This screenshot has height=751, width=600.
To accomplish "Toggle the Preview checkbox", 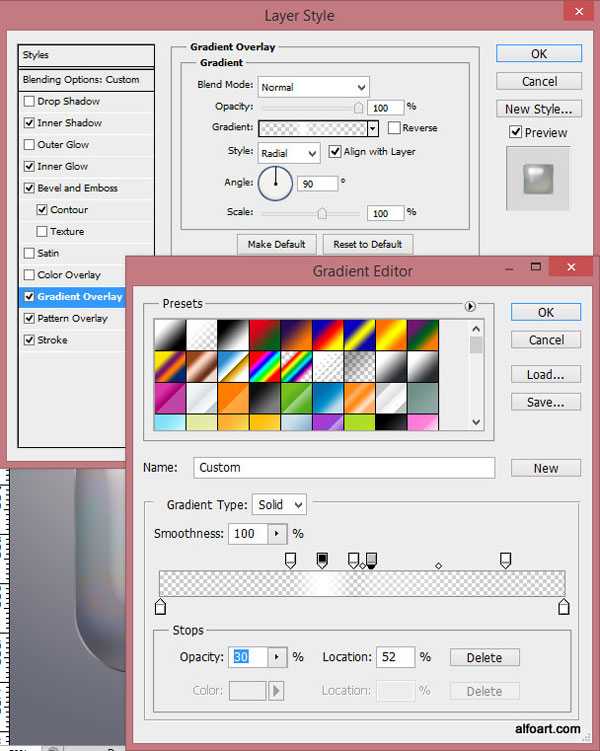I will coord(515,132).
